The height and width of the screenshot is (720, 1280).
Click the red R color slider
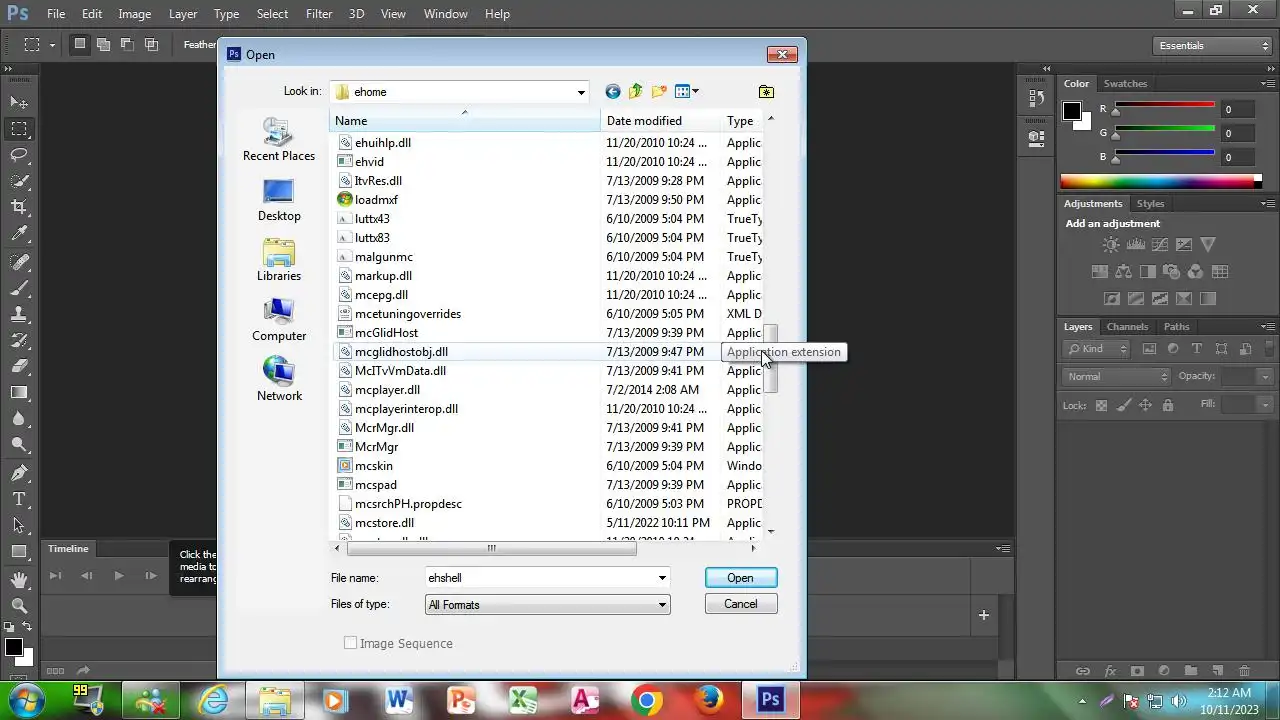1164,105
